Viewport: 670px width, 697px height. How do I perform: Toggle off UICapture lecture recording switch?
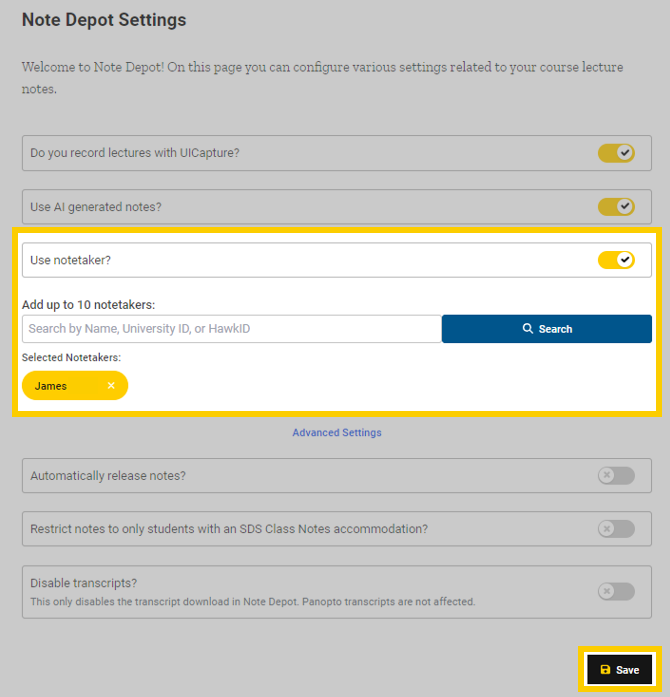click(616, 153)
